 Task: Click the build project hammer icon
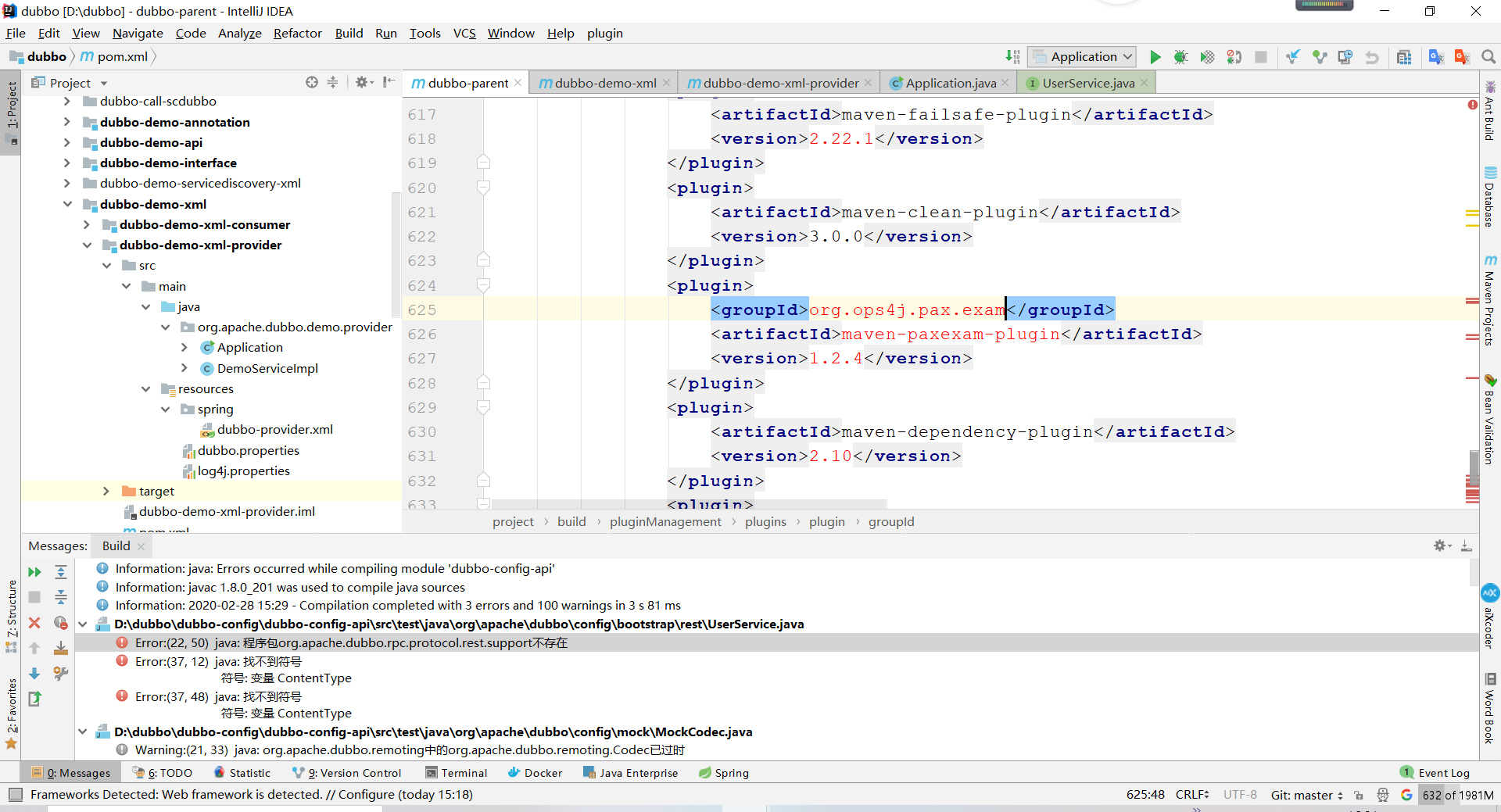click(x=1012, y=57)
